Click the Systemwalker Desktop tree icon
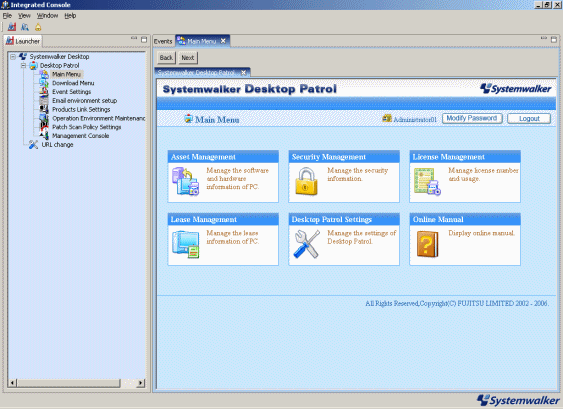Image resolution: width=563 pixels, height=409 pixels. point(23,56)
